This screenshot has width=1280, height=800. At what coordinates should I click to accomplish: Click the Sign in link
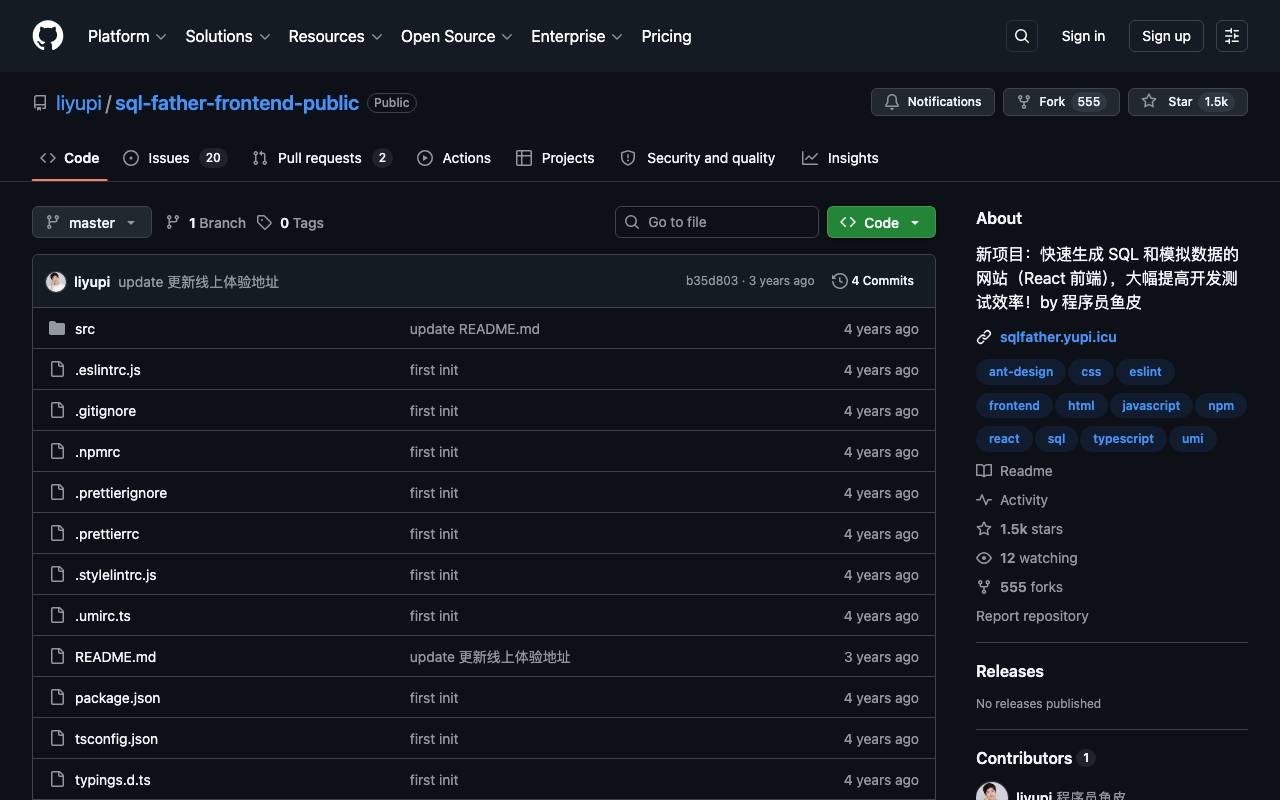tap(1083, 36)
